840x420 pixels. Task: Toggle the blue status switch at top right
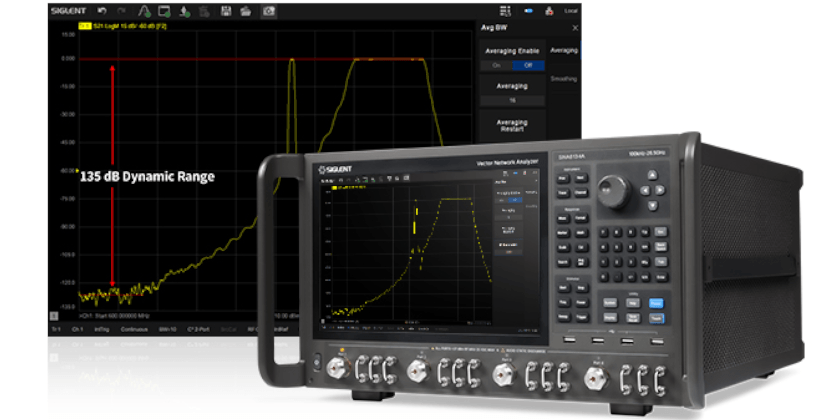pyautogui.click(x=530, y=10)
